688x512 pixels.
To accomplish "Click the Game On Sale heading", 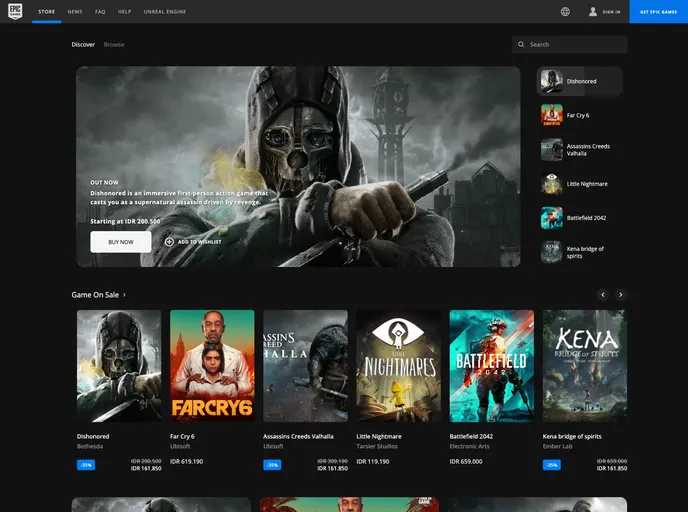I will tap(95, 295).
